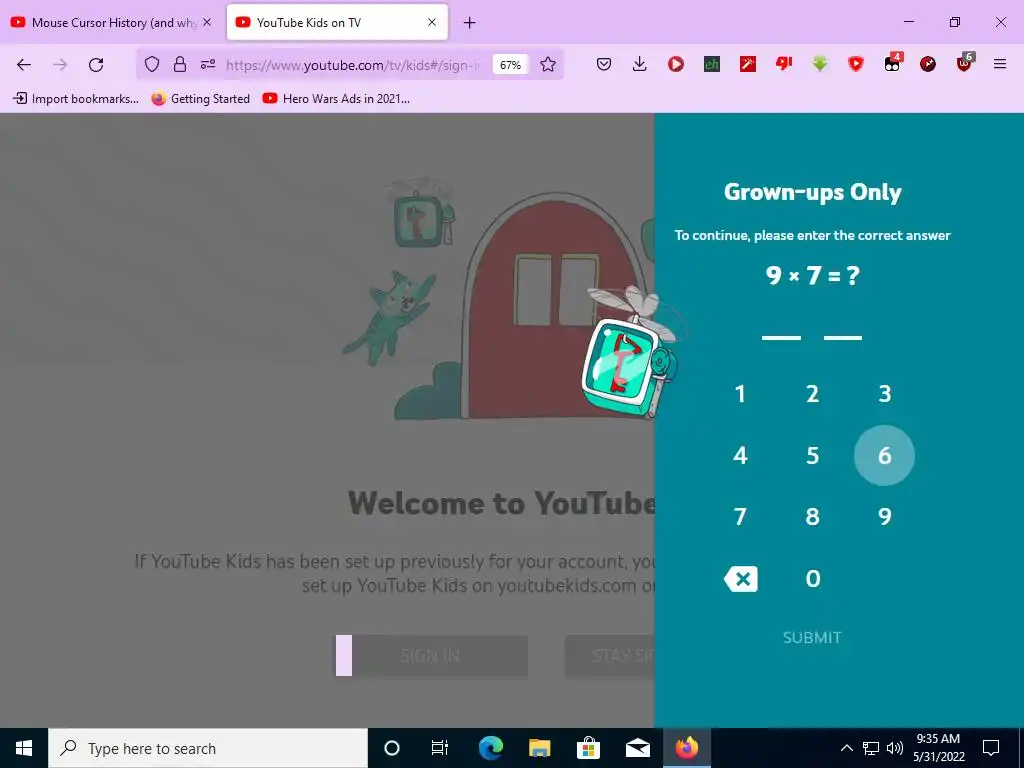Open the Windows Start menu
1024x768 pixels.
24,748
